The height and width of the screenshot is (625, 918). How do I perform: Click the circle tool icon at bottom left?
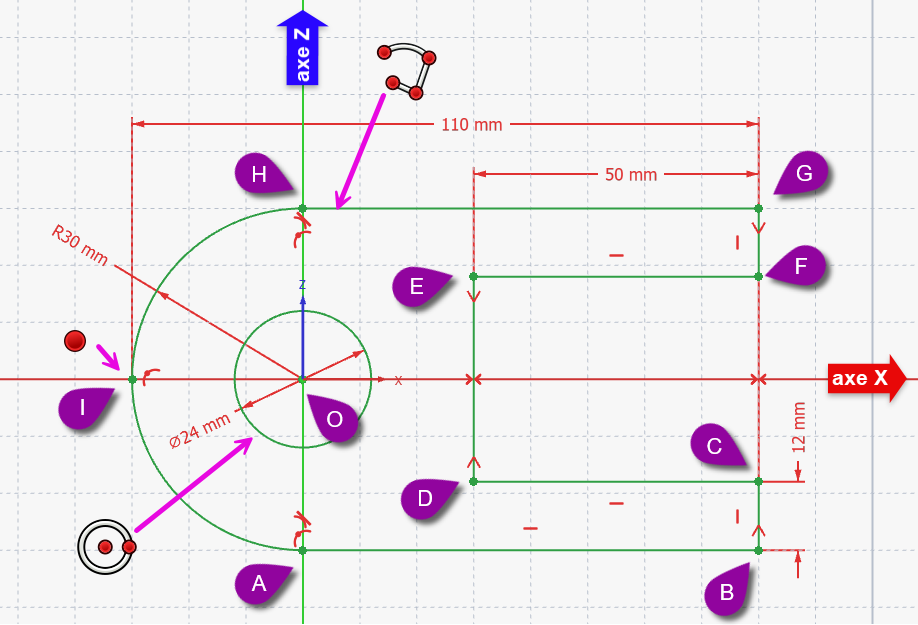click(x=106, y=547)
